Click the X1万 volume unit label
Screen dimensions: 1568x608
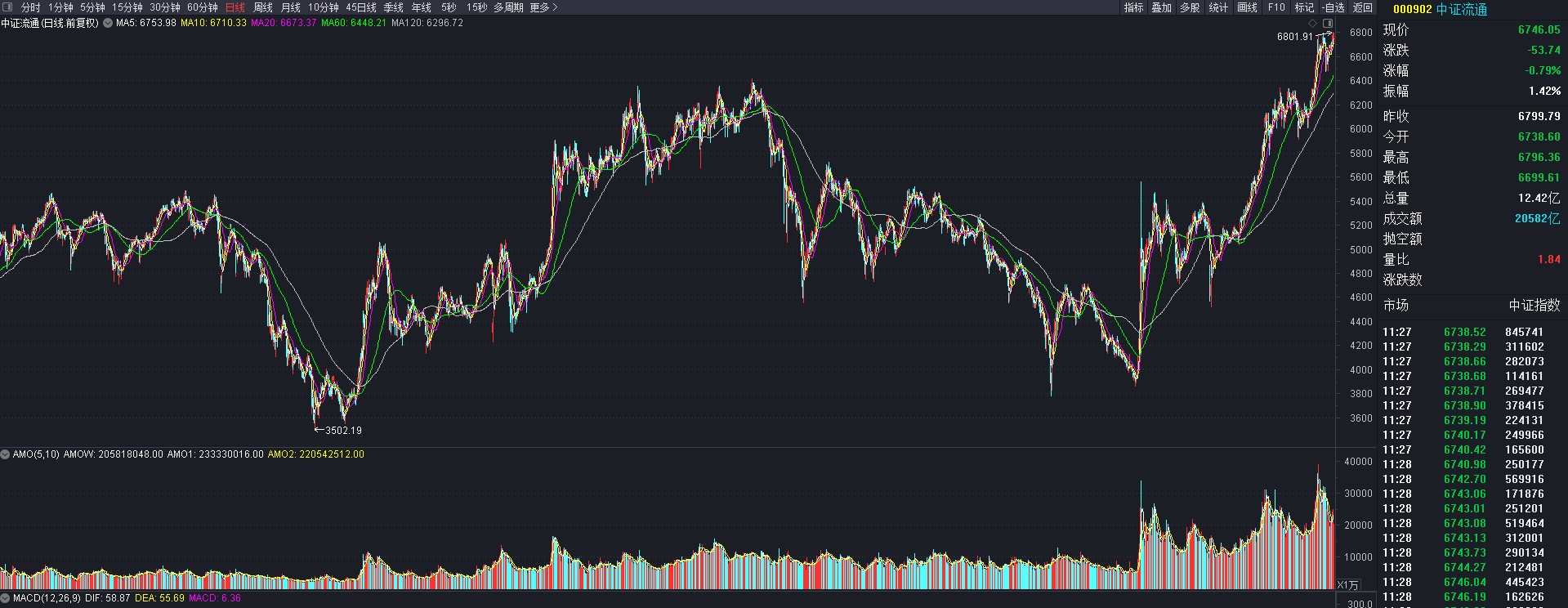(x=1348, y=584)
